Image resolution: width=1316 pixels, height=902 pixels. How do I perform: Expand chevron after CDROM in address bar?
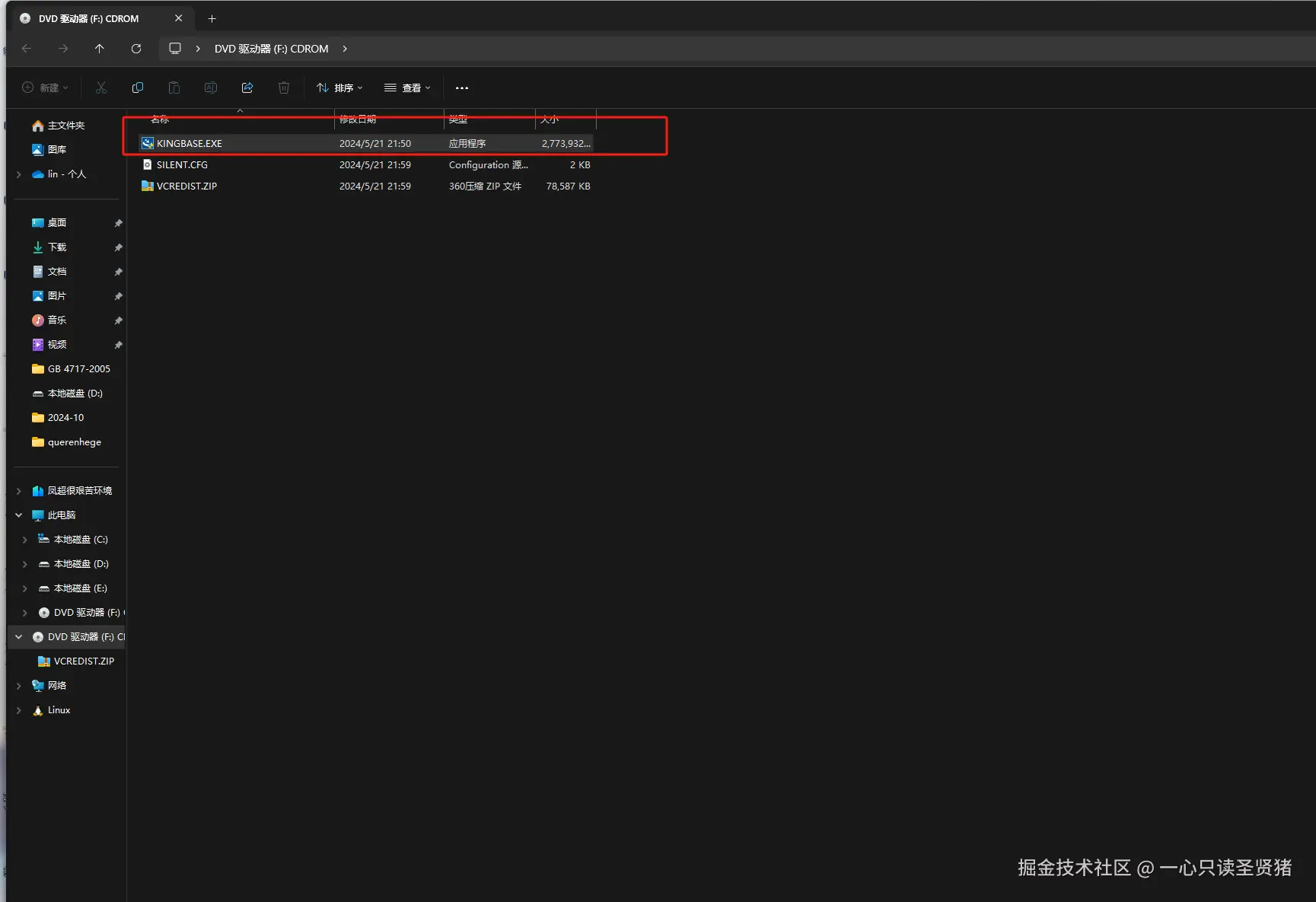click(345, 49)
